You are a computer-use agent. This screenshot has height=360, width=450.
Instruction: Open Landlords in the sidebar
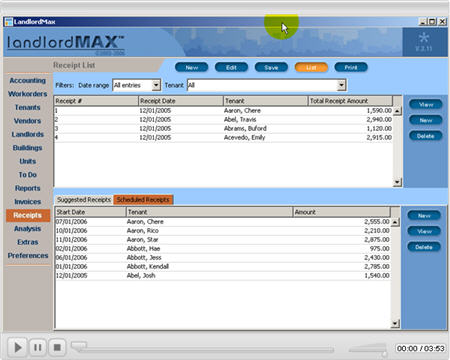28,134
